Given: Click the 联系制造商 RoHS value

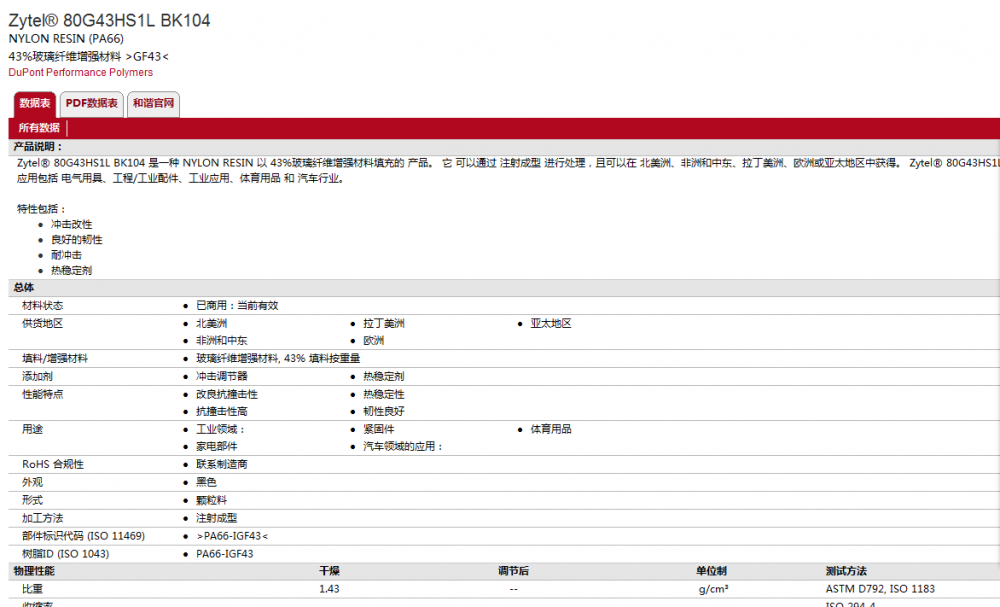Looking at the screenshot, I should coord(221,464).
